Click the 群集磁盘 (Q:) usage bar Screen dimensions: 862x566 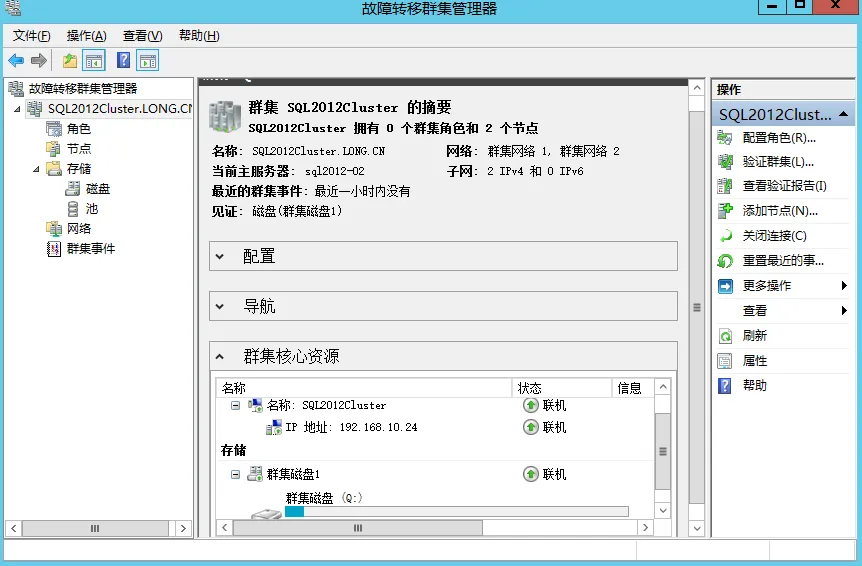[x=456, y=512]
